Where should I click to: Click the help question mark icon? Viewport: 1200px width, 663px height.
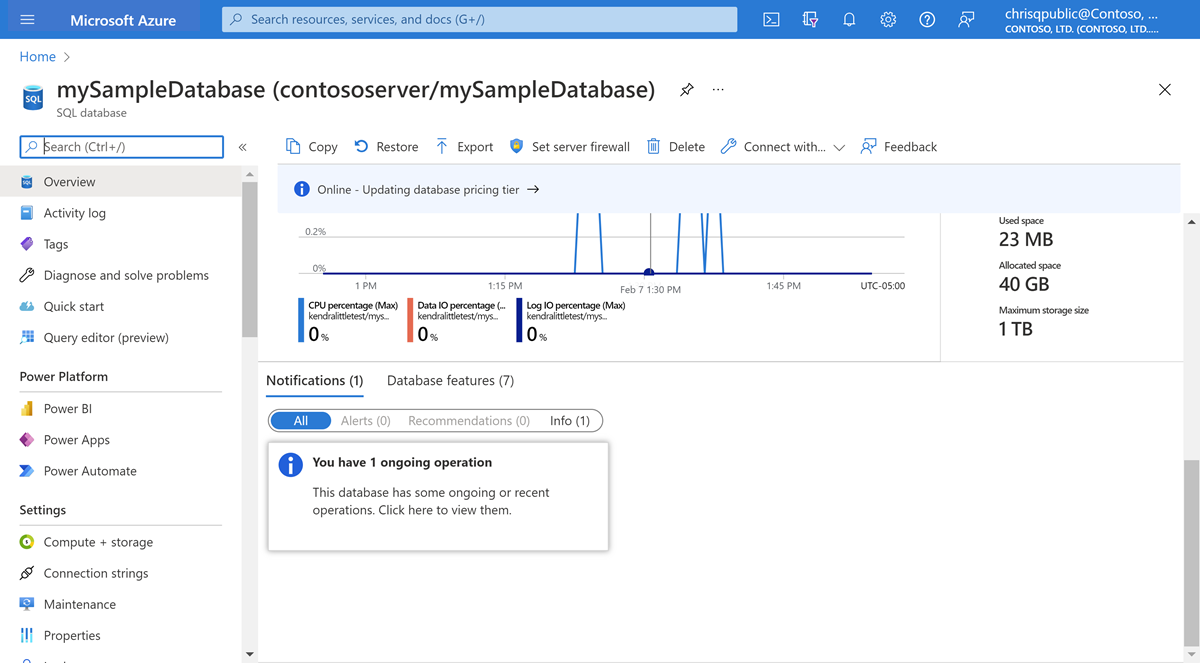[927, 20]
